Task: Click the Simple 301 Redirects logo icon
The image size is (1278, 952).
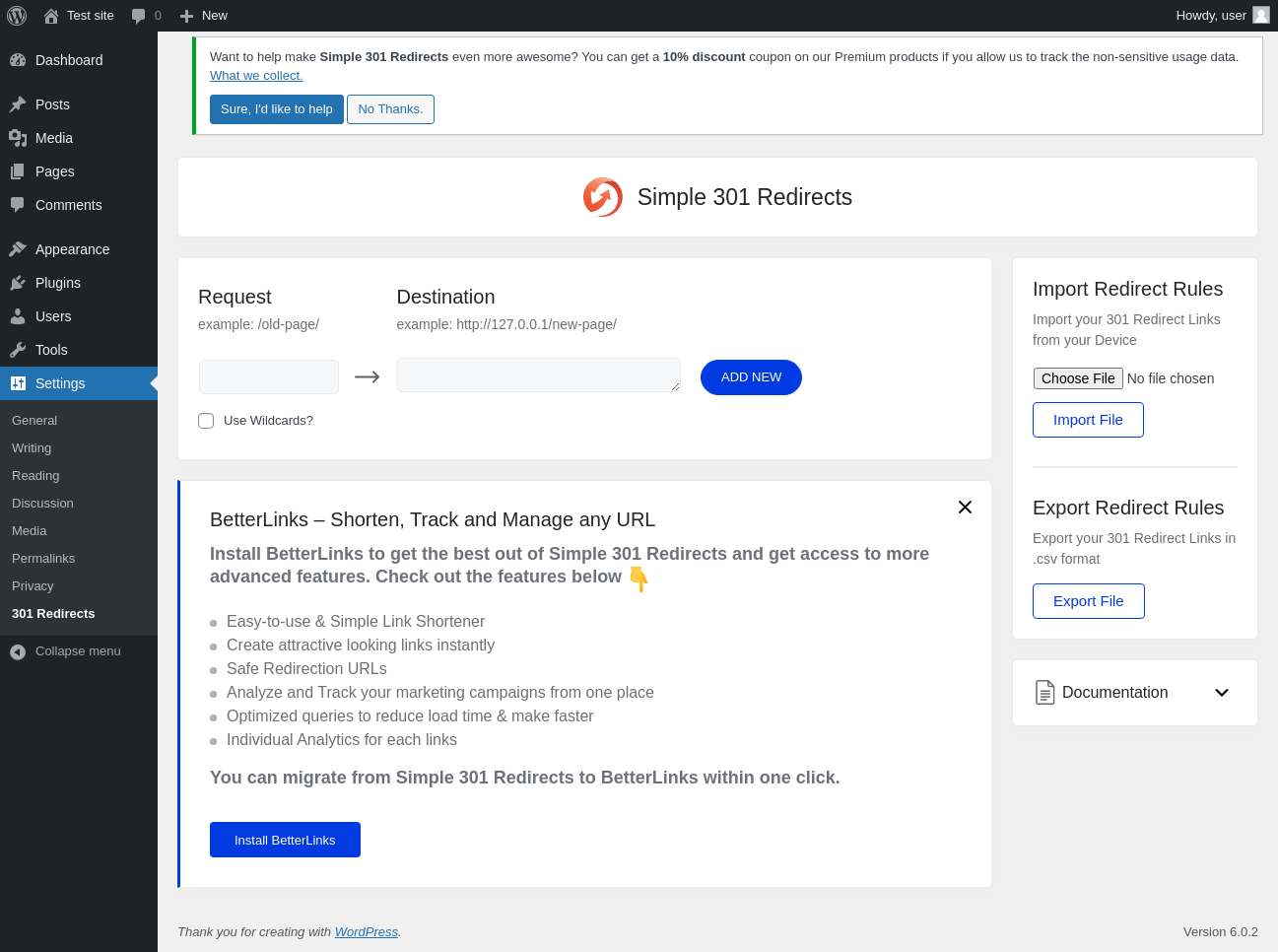Action: [x=603, y=197]
